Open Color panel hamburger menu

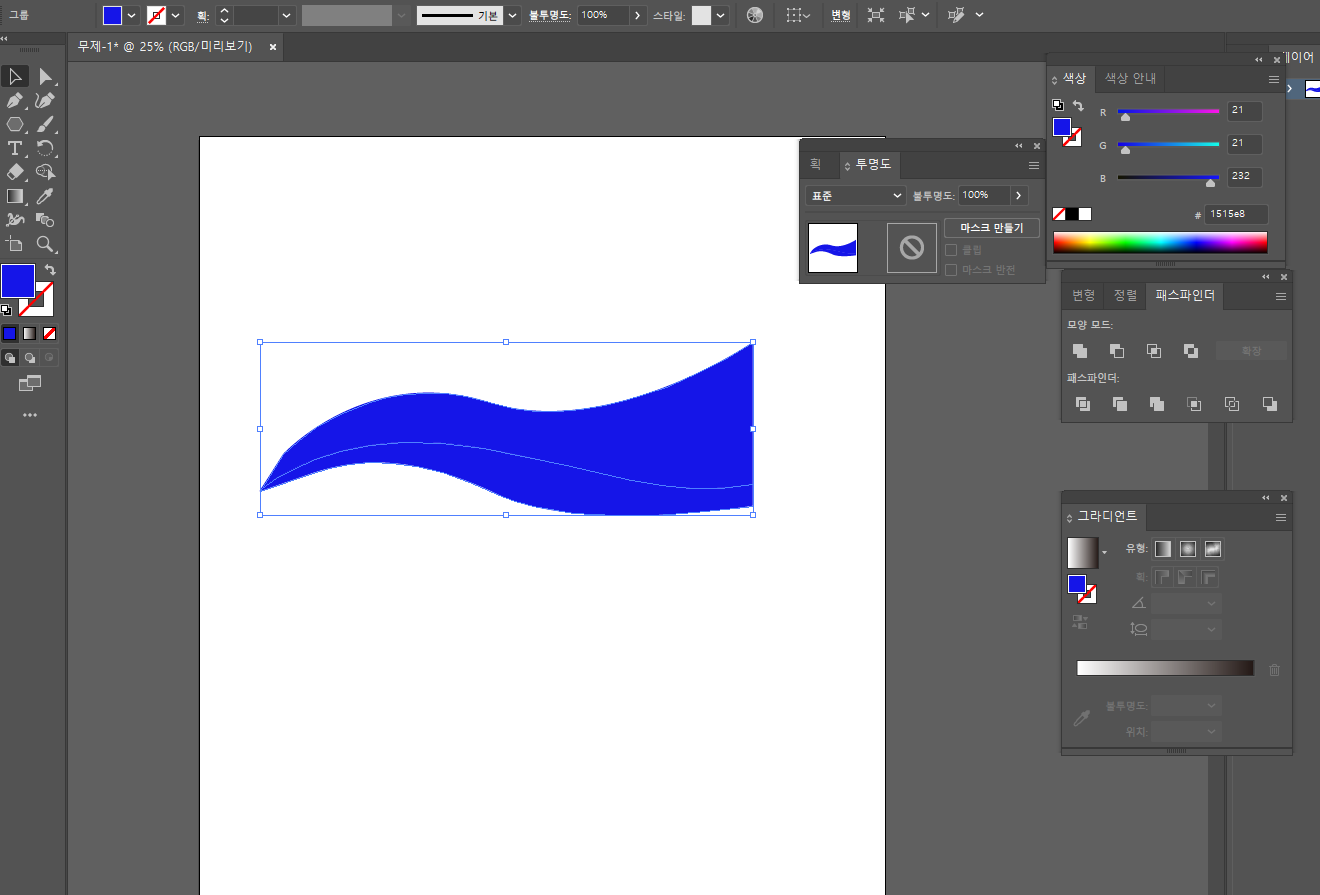click(1274, 79)
